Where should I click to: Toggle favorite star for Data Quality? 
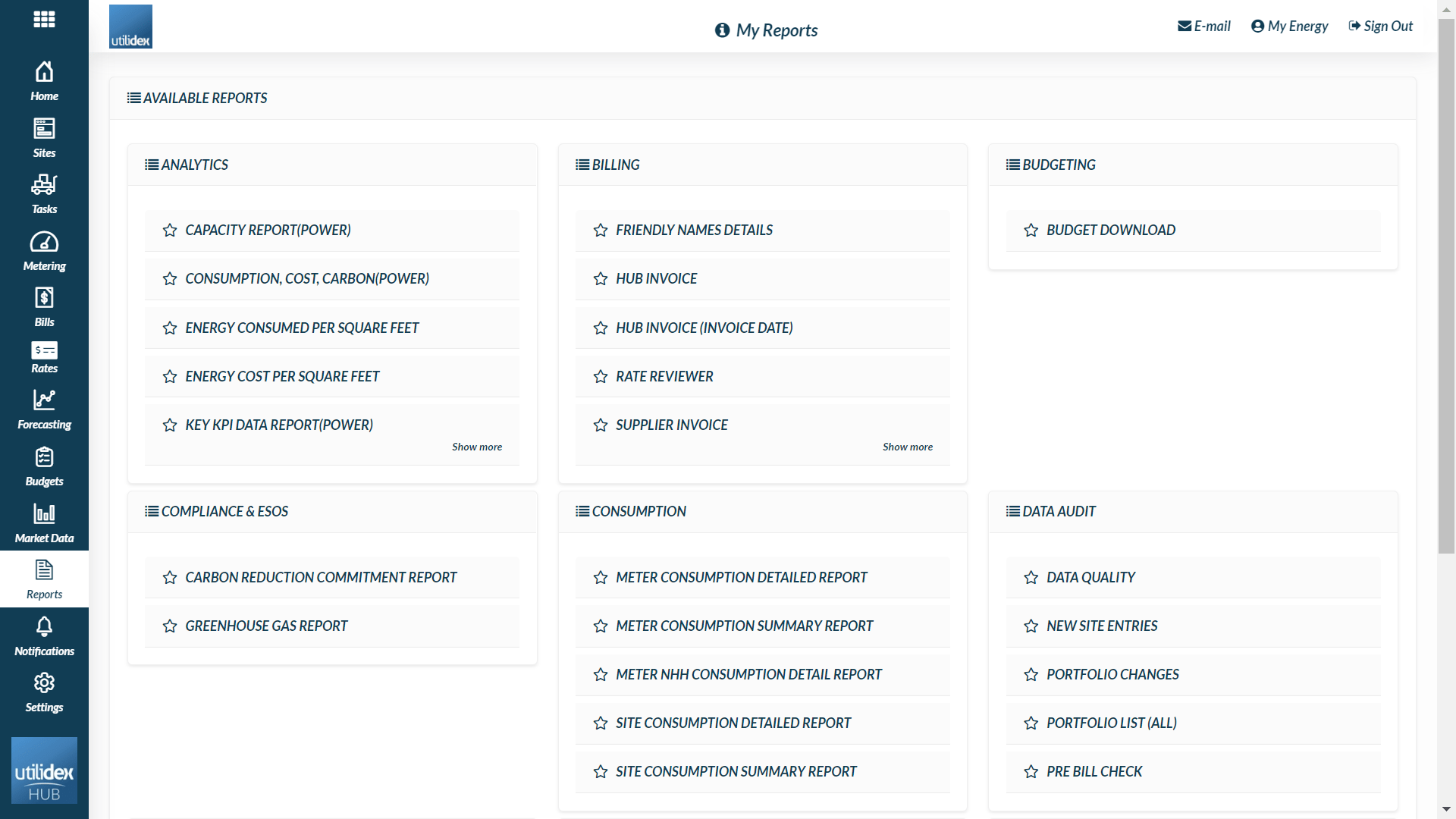(x=1031, y=578)
